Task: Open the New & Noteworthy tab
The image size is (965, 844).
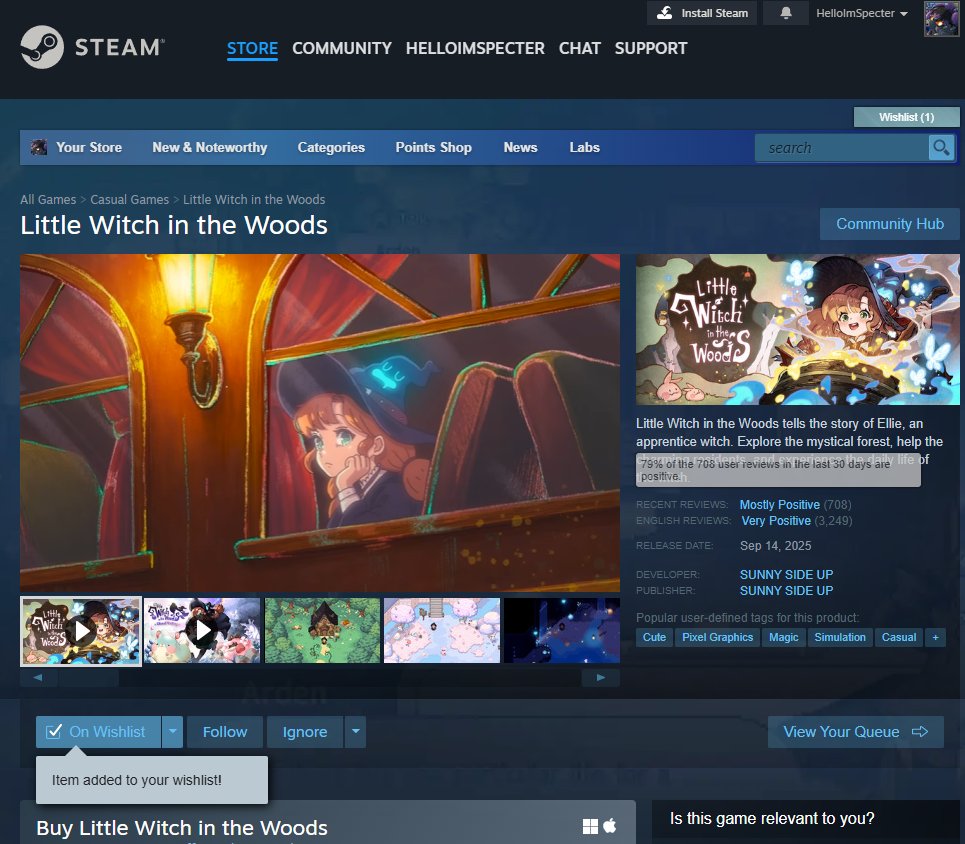Action: [x=210, y=148]
